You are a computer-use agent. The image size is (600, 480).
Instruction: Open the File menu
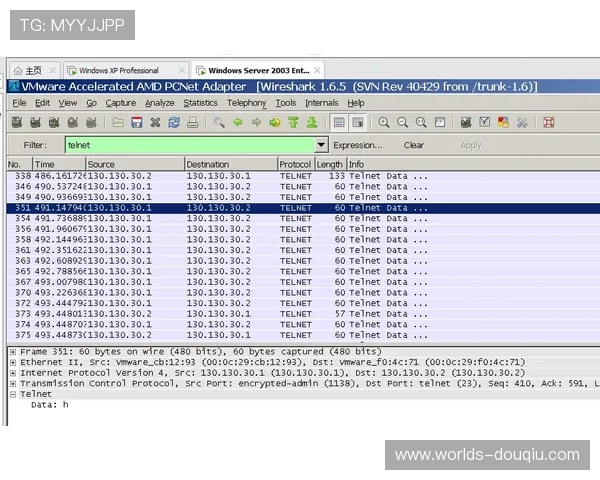pos(19,103)
